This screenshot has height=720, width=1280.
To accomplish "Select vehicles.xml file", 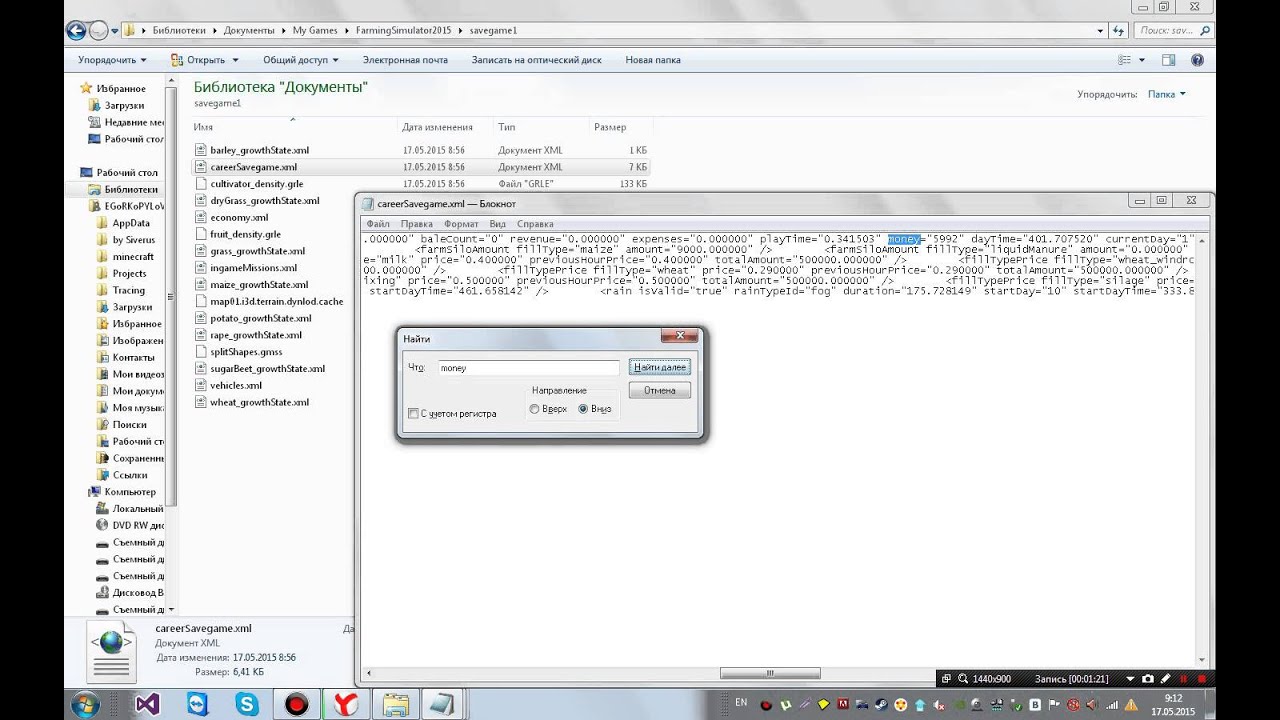I will coord(236,385).
